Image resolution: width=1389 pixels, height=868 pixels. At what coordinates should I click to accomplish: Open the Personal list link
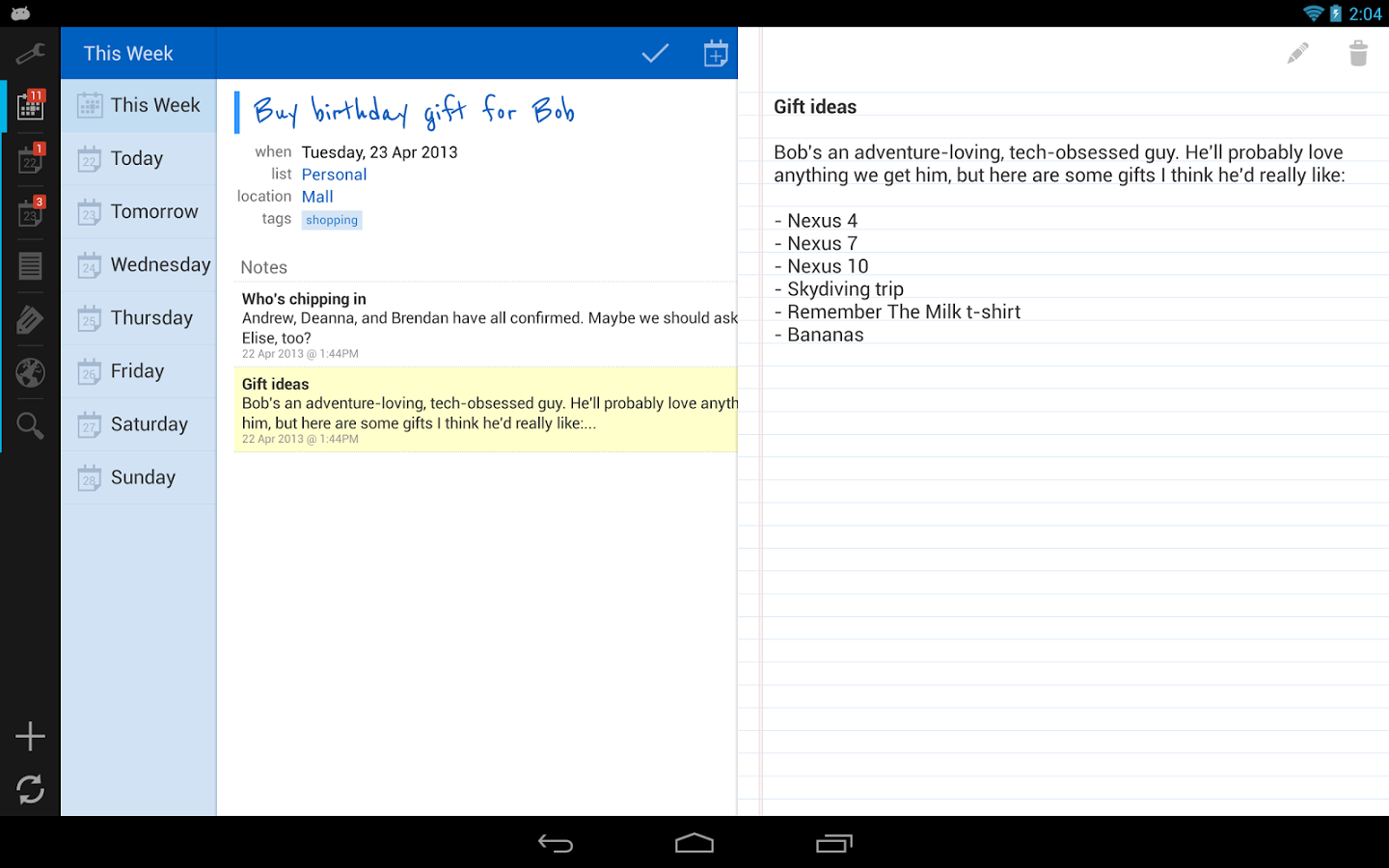point(334,175)
